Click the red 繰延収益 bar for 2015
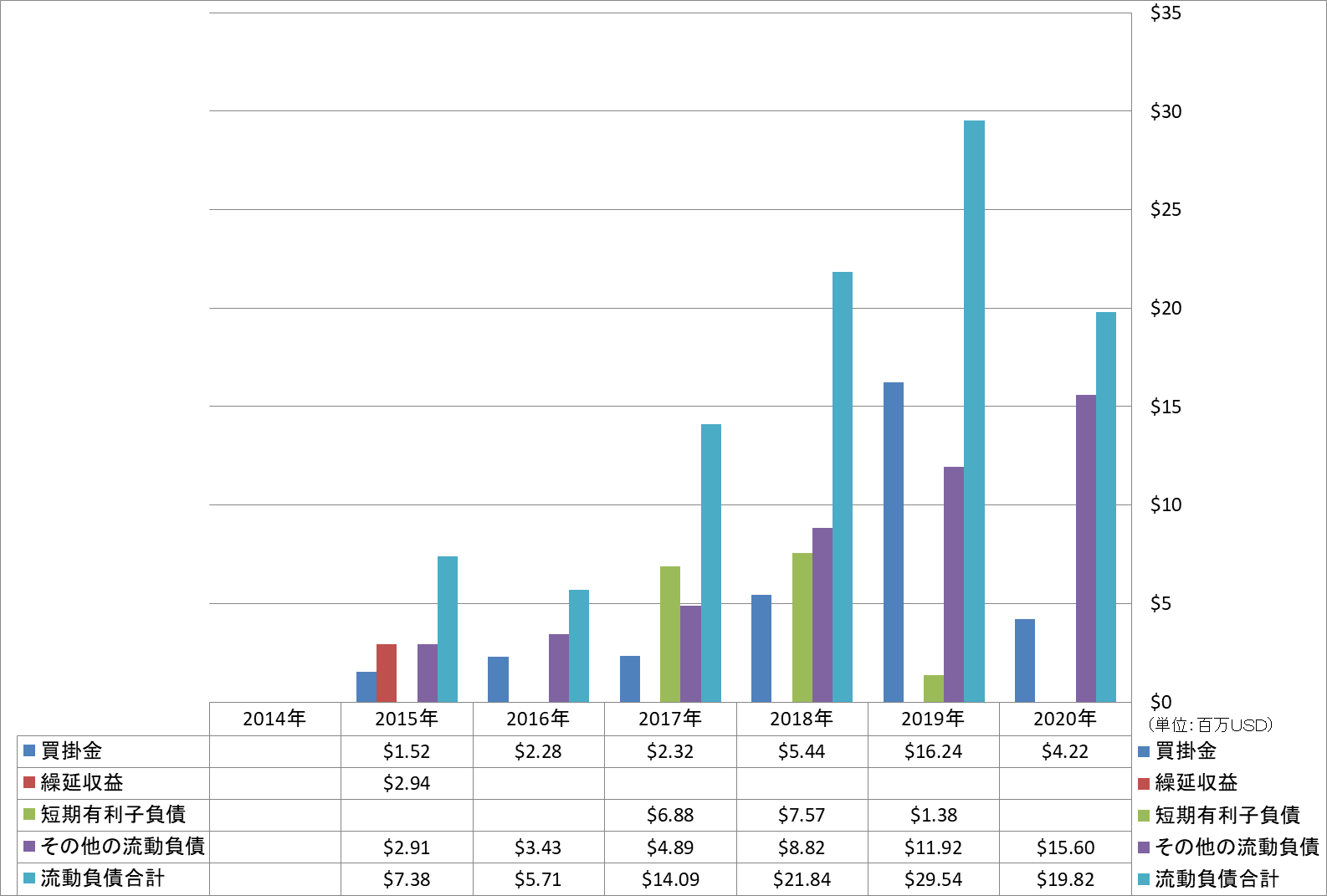Image resolution: width=1327 pixels, height=896 pixels. 387,673
